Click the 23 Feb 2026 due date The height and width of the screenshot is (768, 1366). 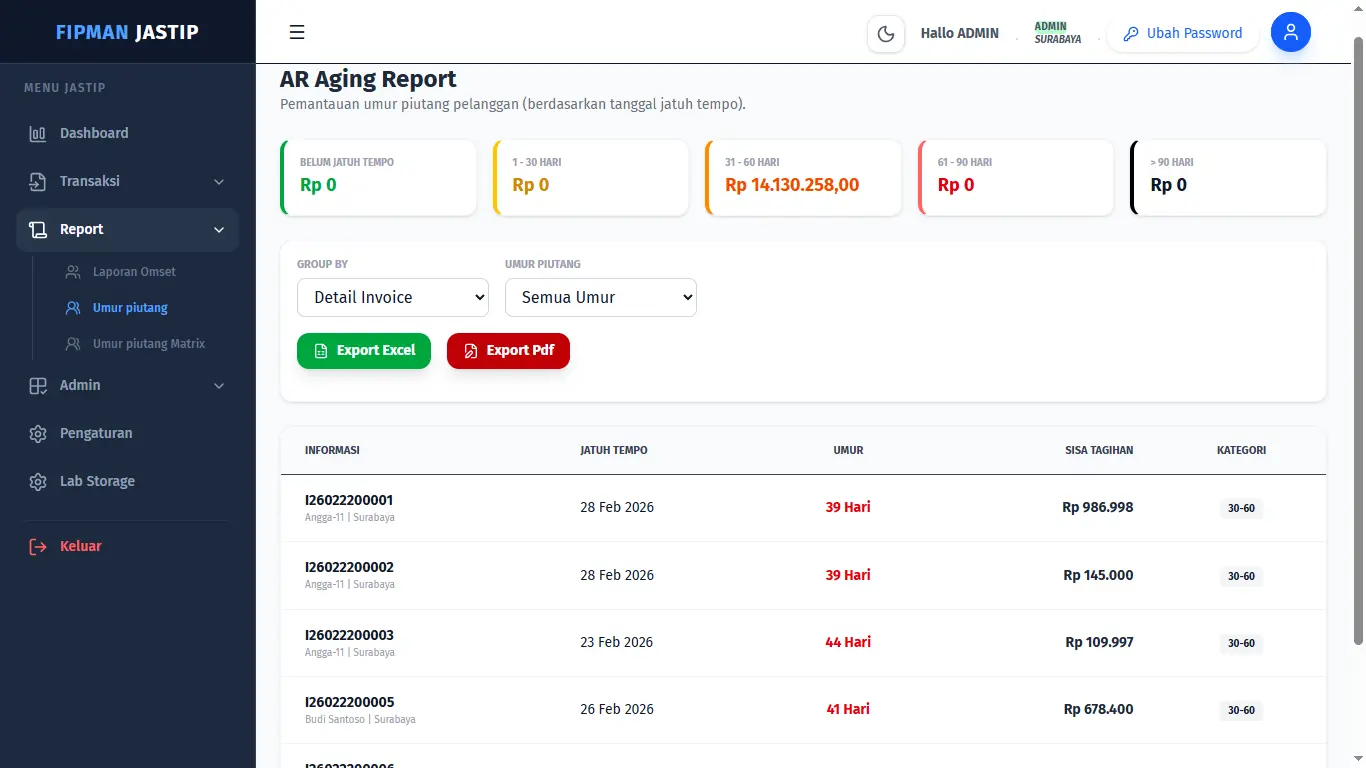pyautogui.click(x=617, y=642)
